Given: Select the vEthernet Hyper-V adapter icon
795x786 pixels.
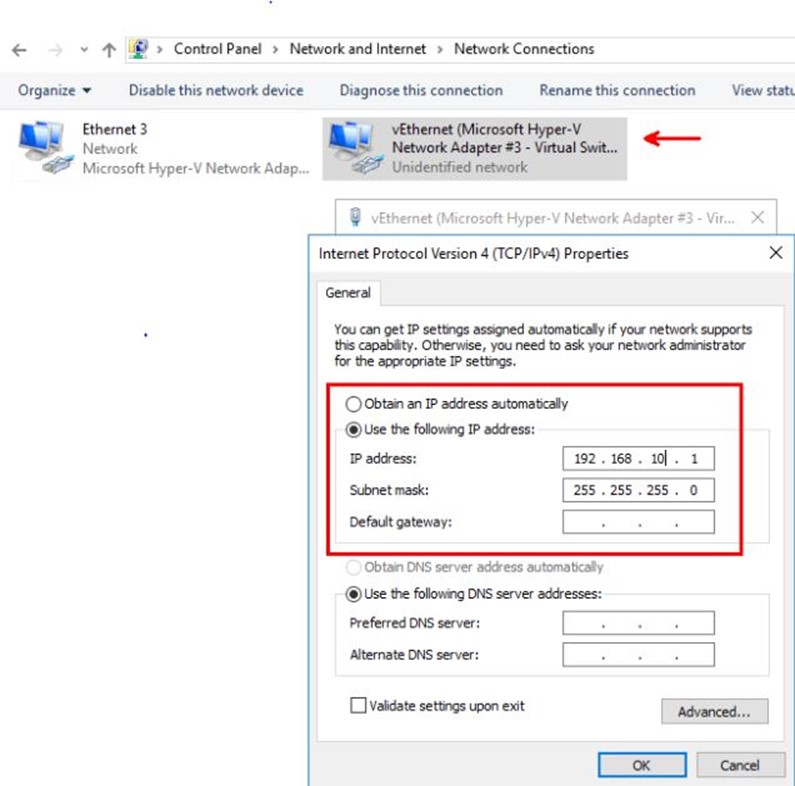Looking at the screenshot, I should click(355, 148).
